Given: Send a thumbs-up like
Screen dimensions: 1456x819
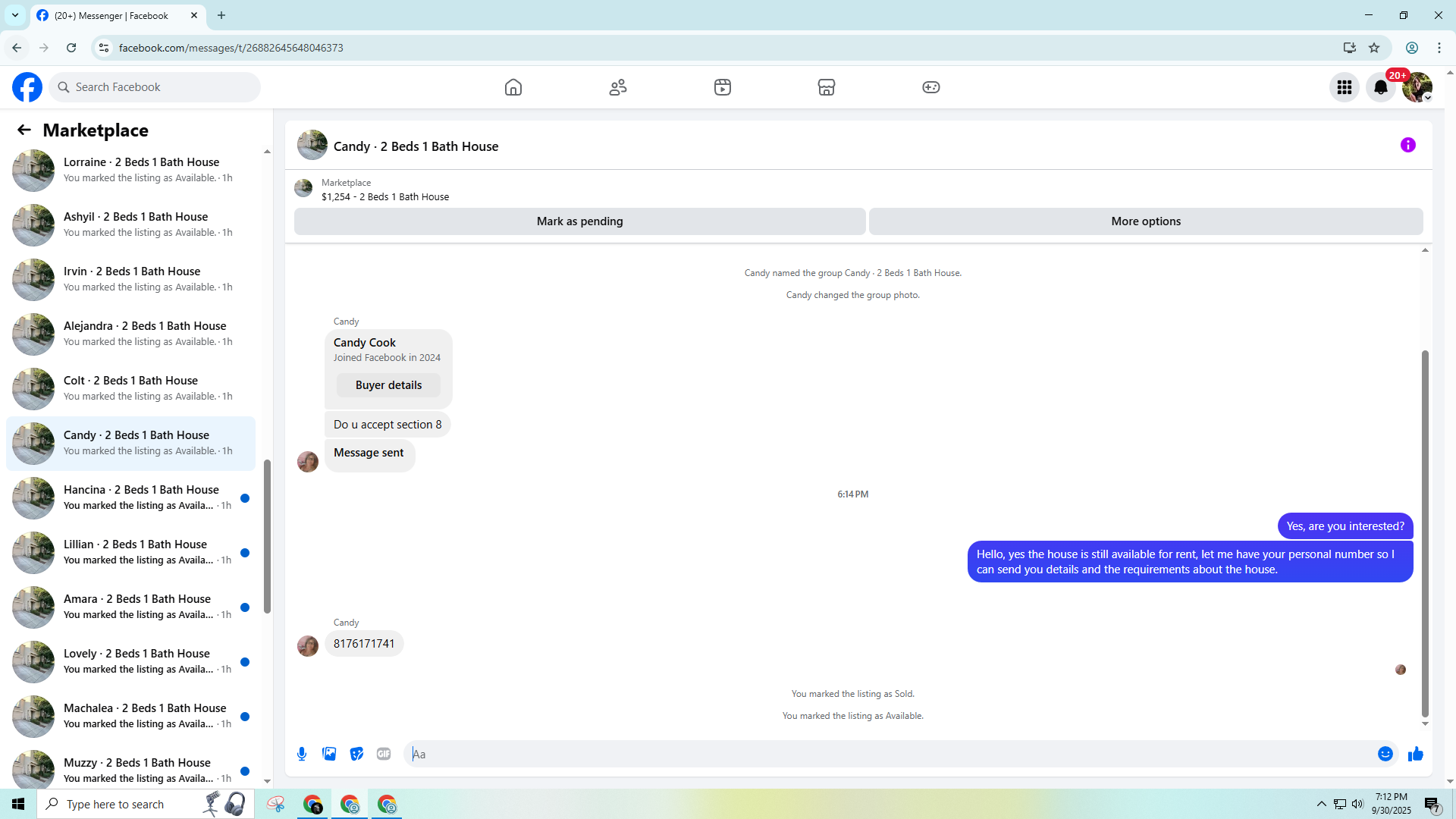Looking at the screenshot, I should click(1416, 754).
